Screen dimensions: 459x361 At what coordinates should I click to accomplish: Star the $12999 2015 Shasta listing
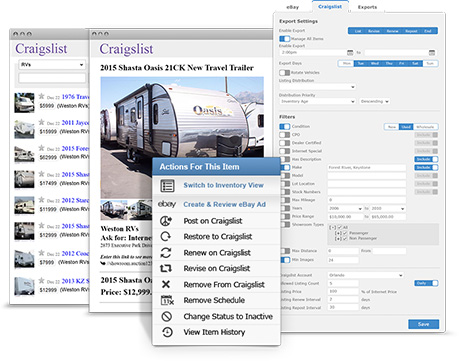tap(41, 225)
